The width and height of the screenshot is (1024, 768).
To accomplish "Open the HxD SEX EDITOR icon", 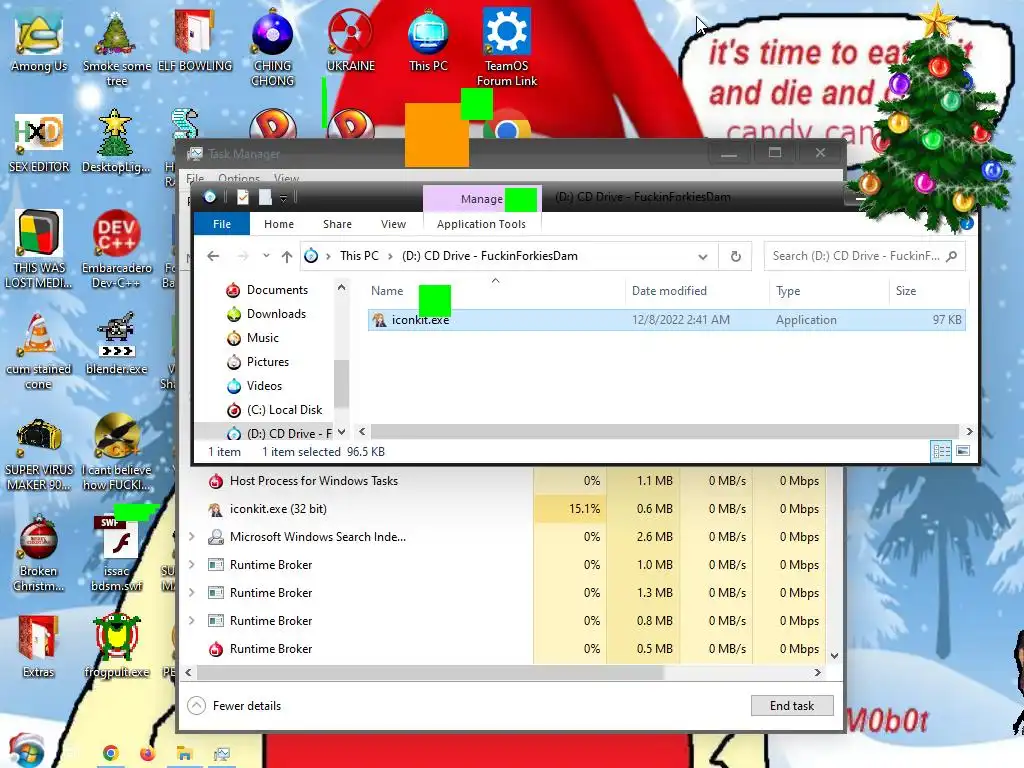I will pyautogui.click(x=39, y=144).
